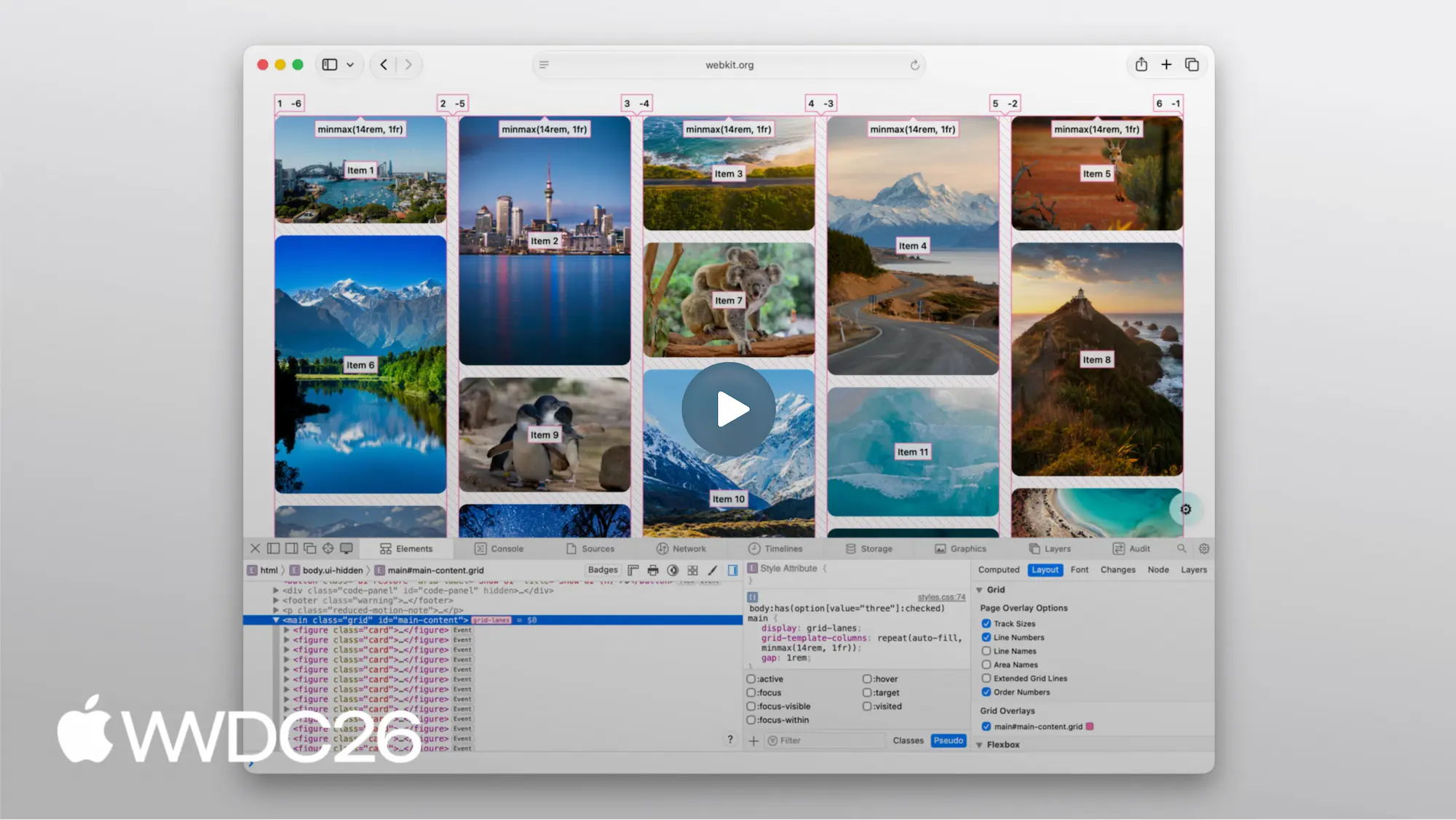
Task: Uncheck Order Numbers overlay option
Action: coord(986,692)
